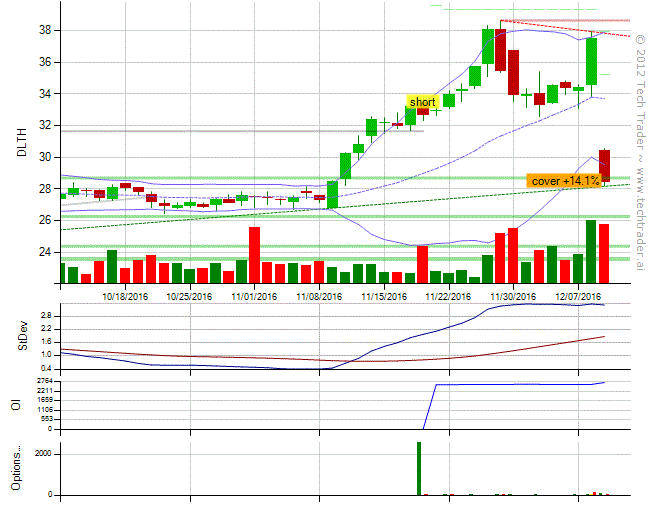This screenshot has width=657, height=514.
Task: Click the 38 price level on the y-axis
Action: (45, 30)
